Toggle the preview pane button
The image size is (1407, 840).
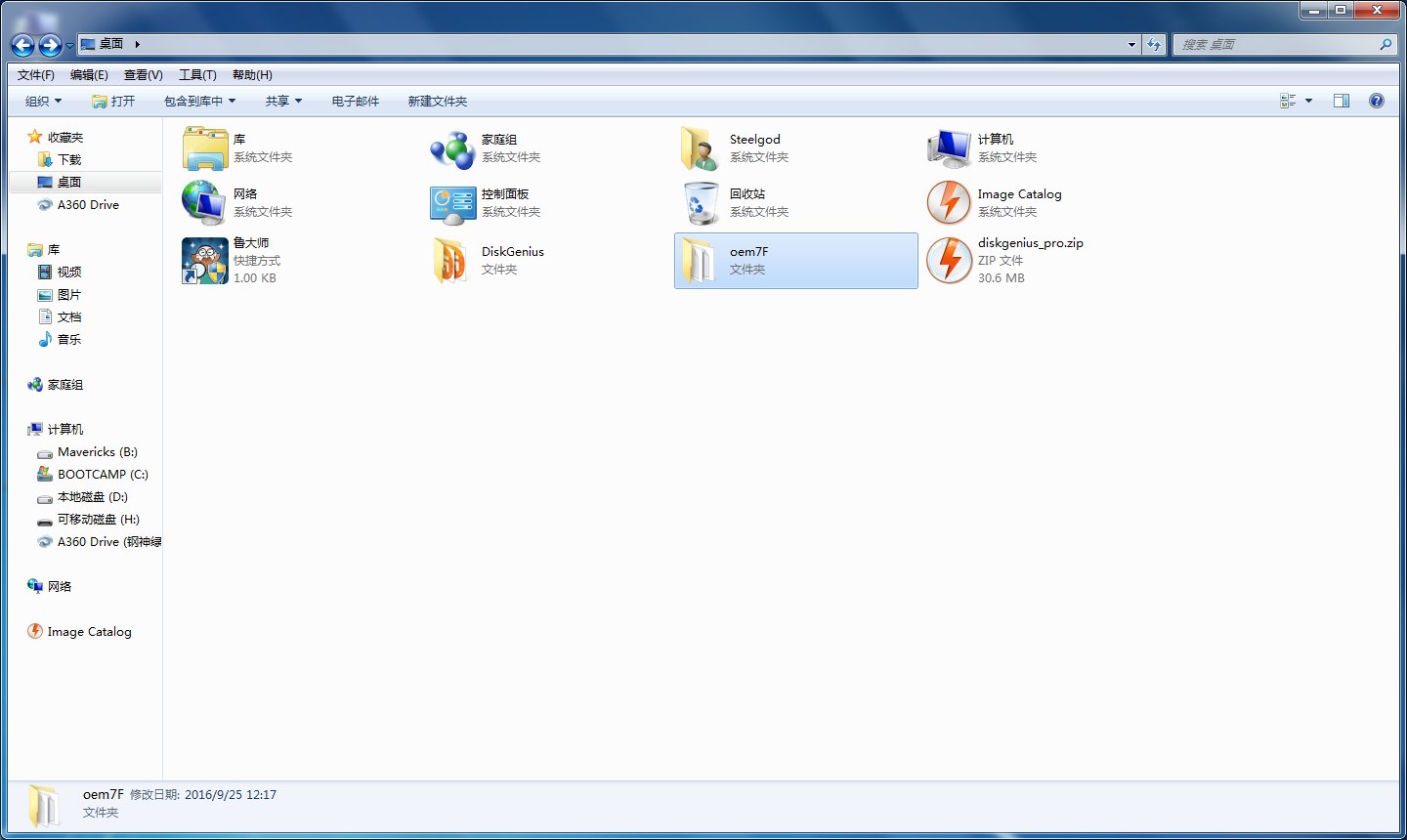click(1342, 100)
